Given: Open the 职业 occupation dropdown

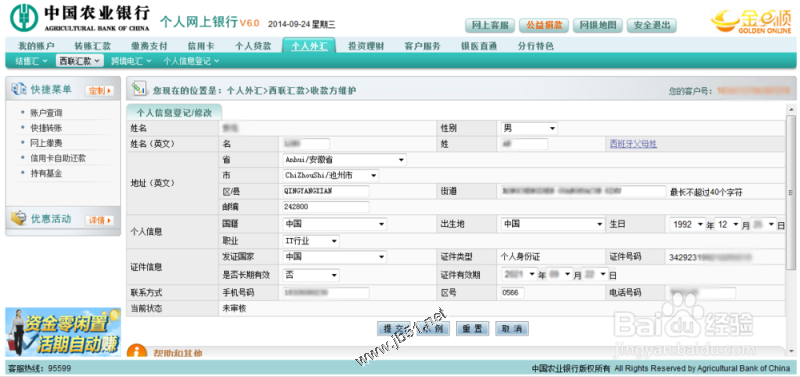Looking at the screenshot, I should pos(311,241).
